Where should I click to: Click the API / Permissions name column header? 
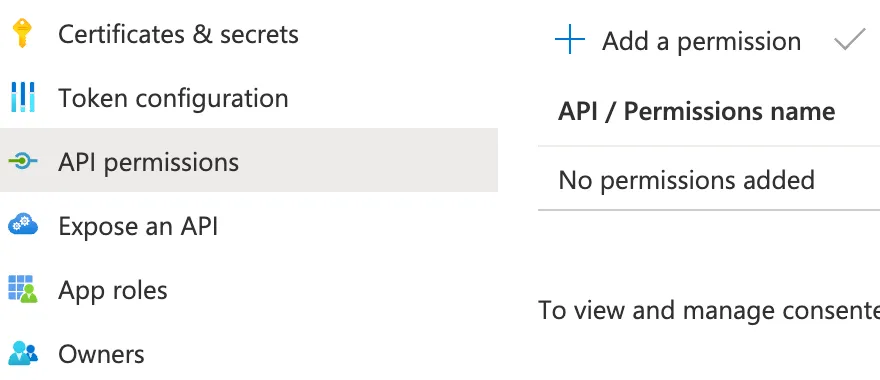tap(696, 111)
